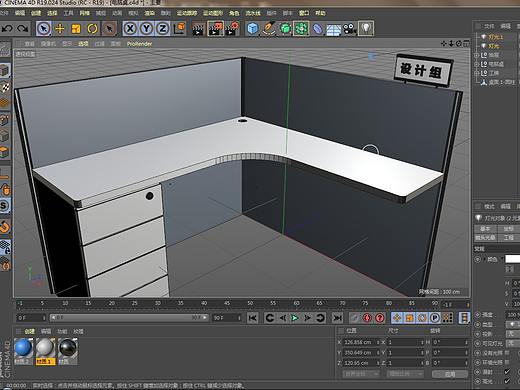Toggle position keyframe recording
The height and width of the screenshot is (390, 520).
[397, 318]
